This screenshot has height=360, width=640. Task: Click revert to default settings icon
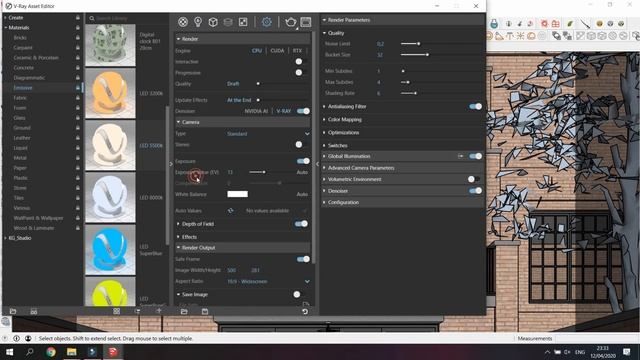305,311
